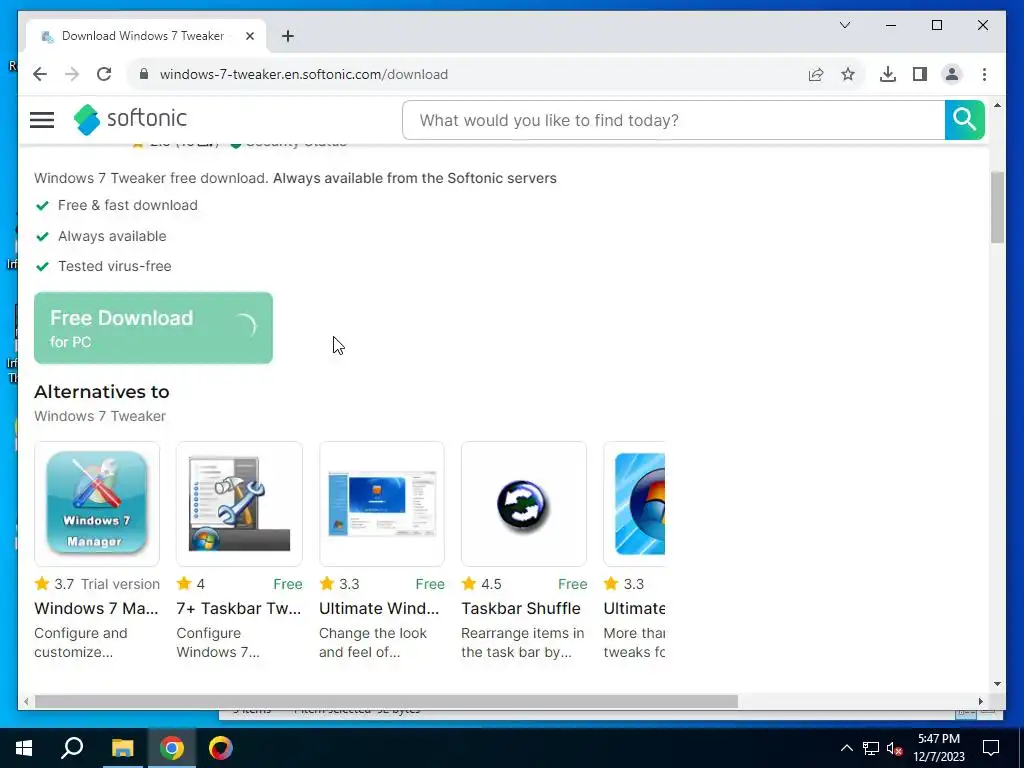Open network status tray icon
The width and height of the screenshot is (1024, 768).
(871, 748)
